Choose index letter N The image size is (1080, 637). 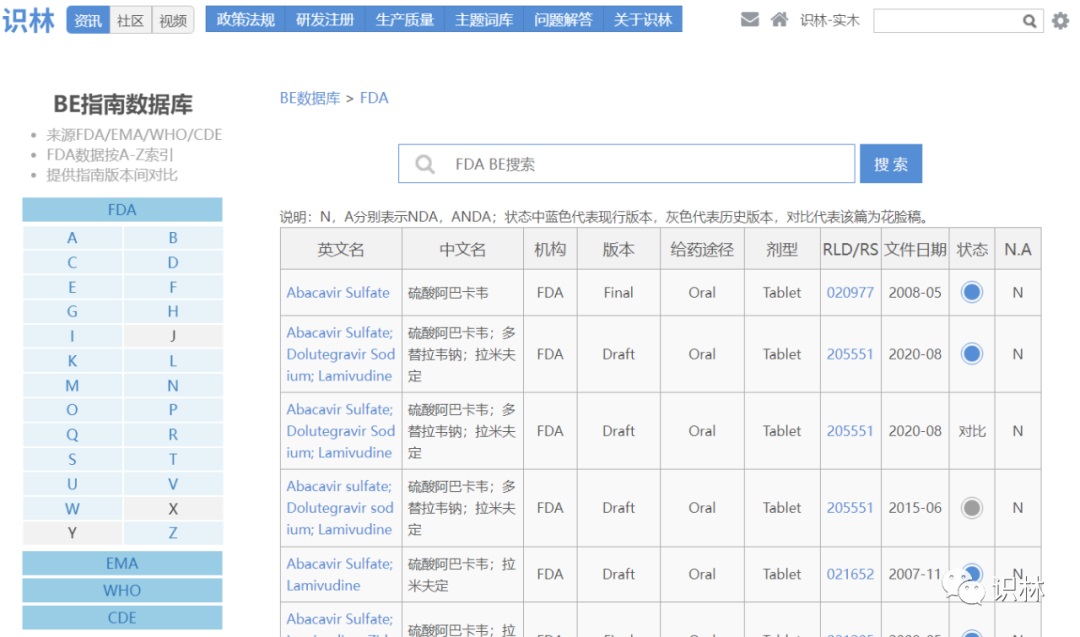click(x=173, y=386)
